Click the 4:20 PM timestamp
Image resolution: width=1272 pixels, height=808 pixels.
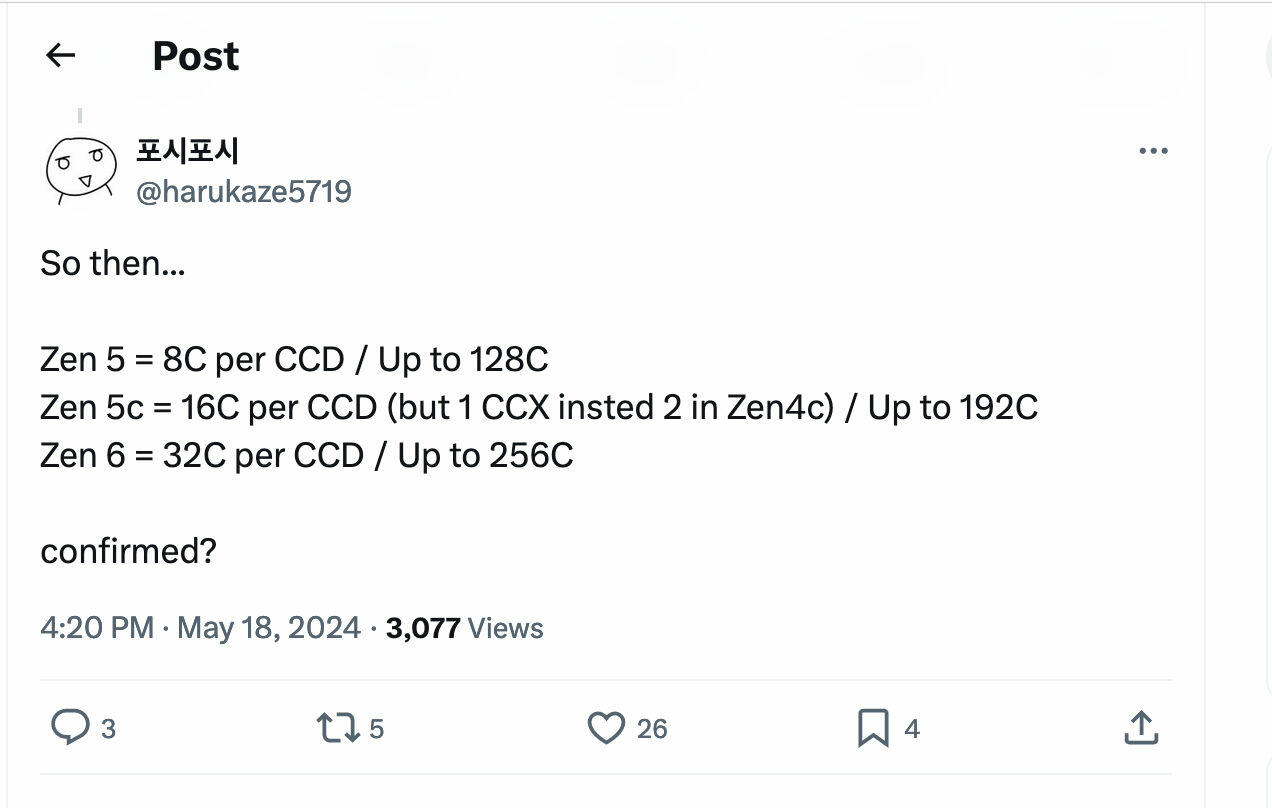(x=97, y=628)
